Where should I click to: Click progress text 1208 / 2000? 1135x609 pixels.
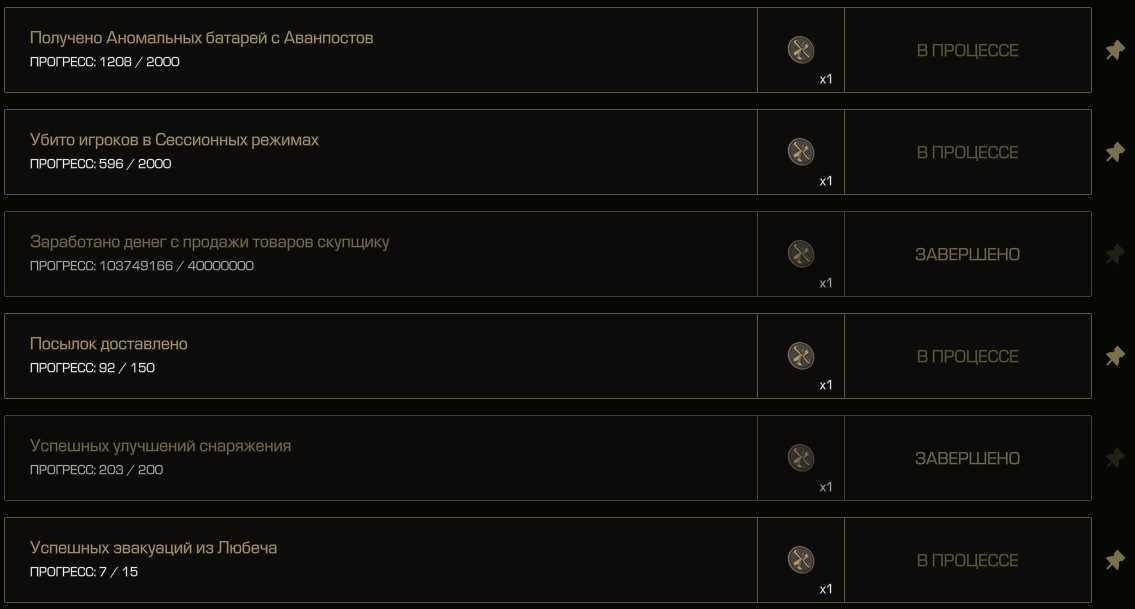tap(139, 62)
